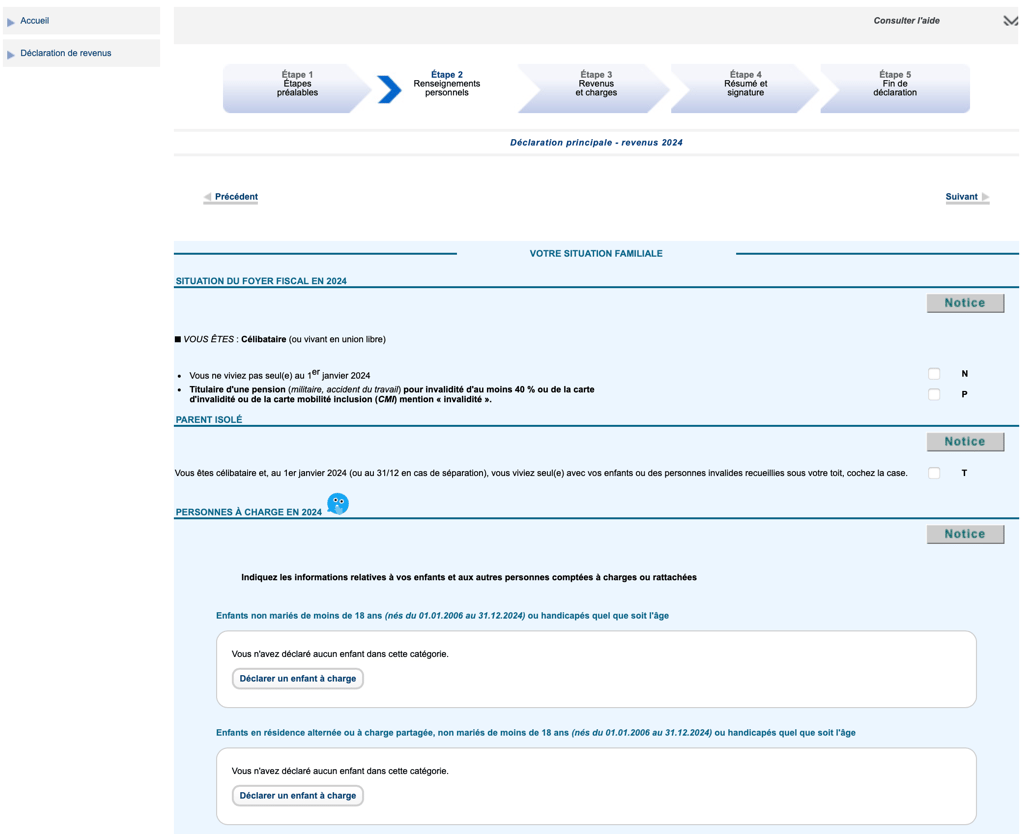Viewport: 1024px width, 834px height.
Task: Open Notice for Parent isolé section
Action: tap(965, 441)
